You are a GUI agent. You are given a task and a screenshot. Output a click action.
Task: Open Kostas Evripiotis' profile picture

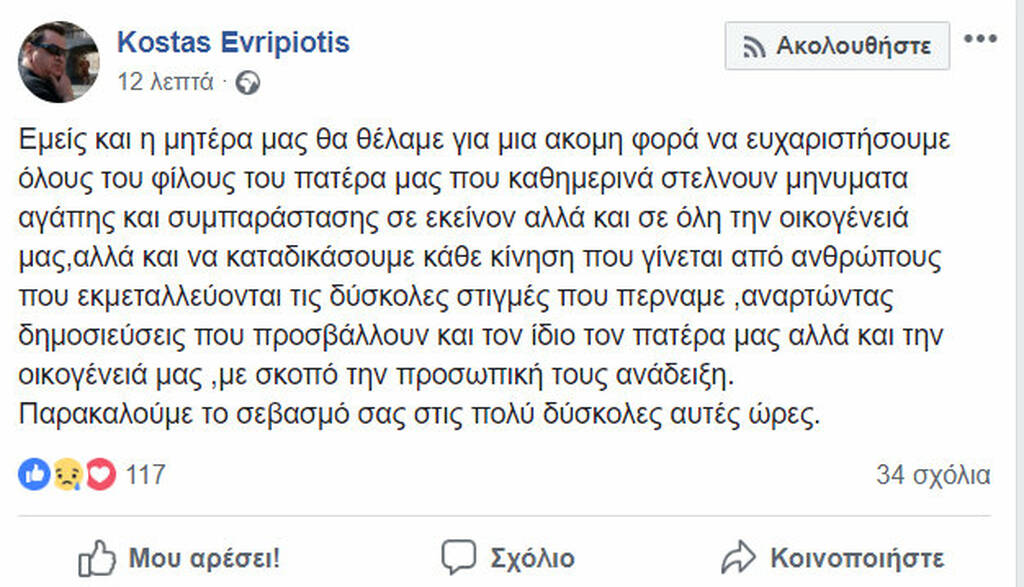pyautogui.click(x=58, y=62)
